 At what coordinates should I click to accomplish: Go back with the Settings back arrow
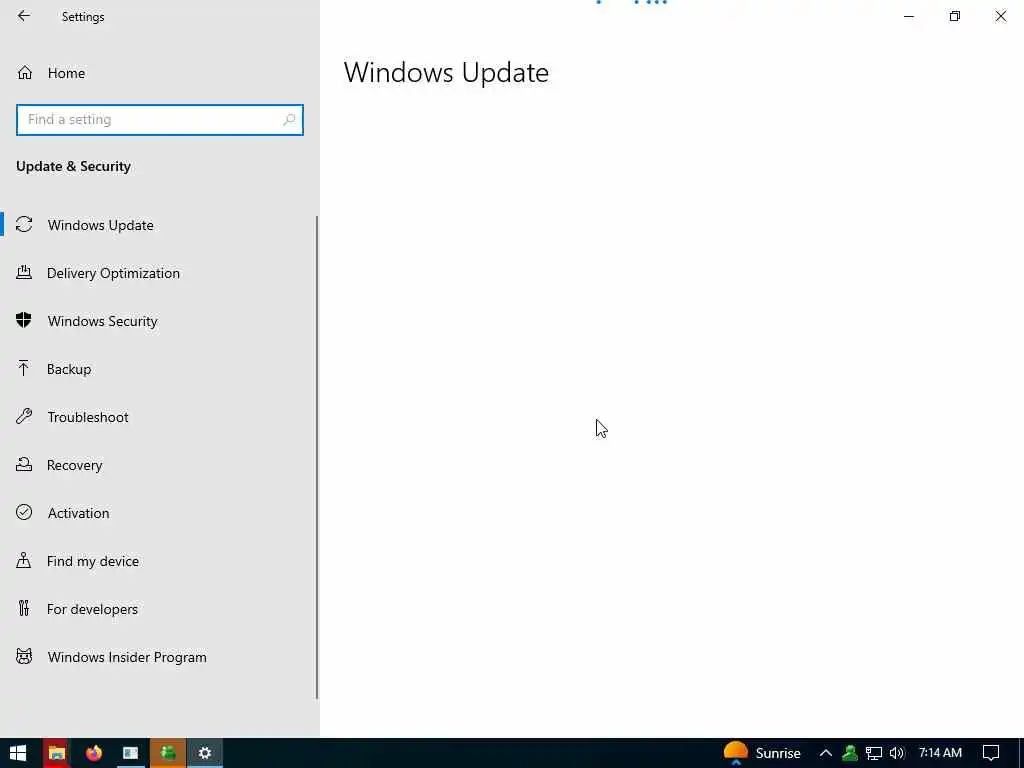24,16
